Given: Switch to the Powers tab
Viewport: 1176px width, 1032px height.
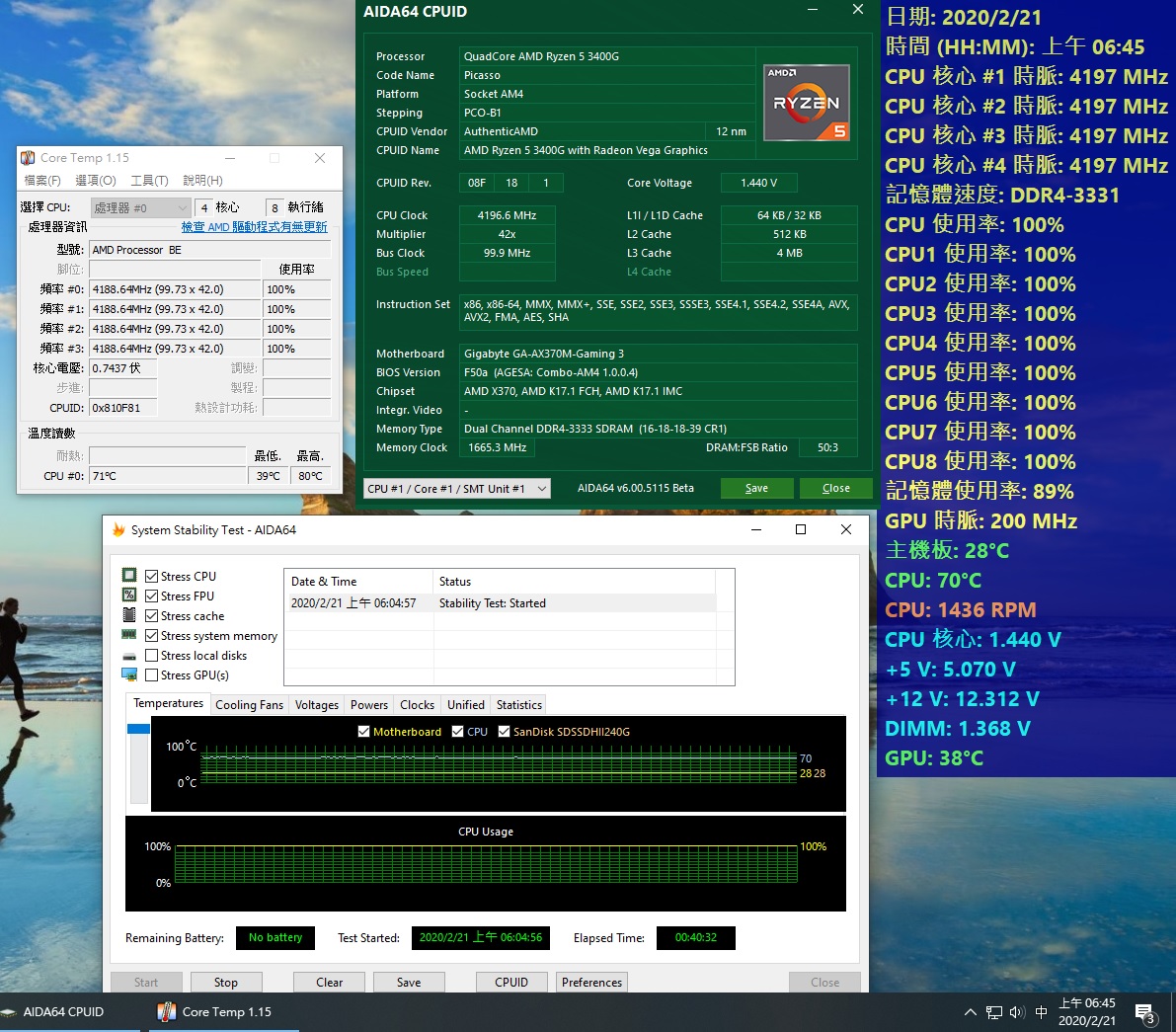Looking at the screenshot, I should pos(369,705).
